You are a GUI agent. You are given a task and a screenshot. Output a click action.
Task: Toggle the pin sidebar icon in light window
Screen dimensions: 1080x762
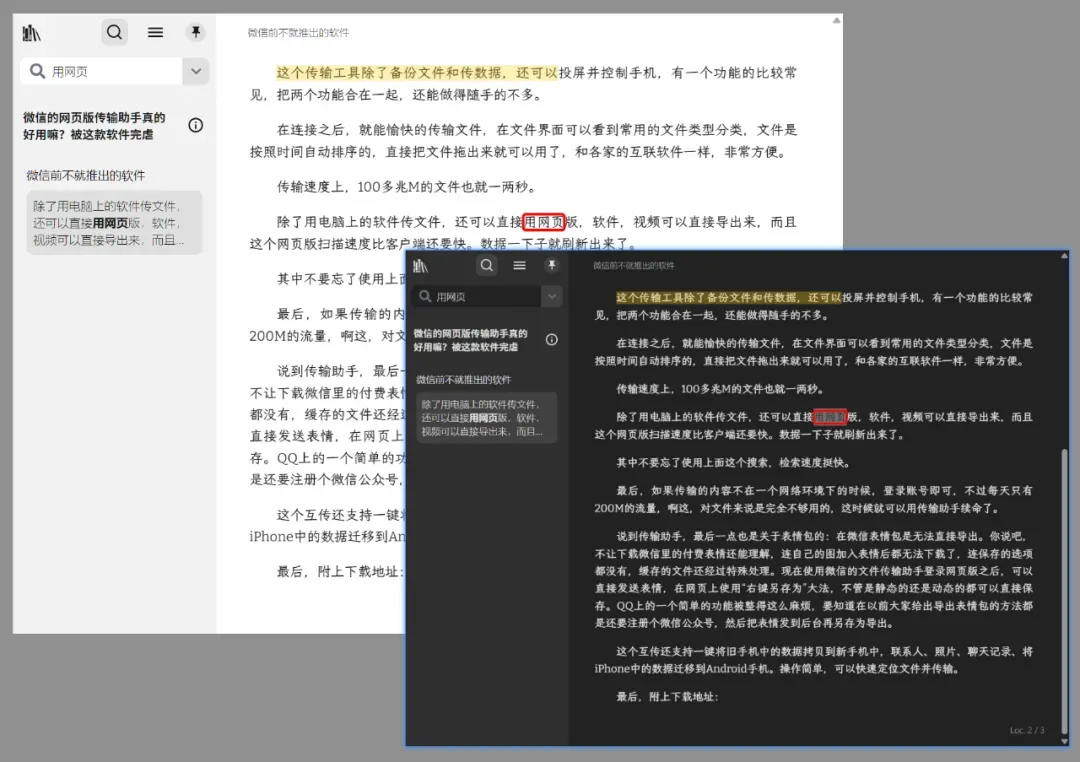point(196,32)
